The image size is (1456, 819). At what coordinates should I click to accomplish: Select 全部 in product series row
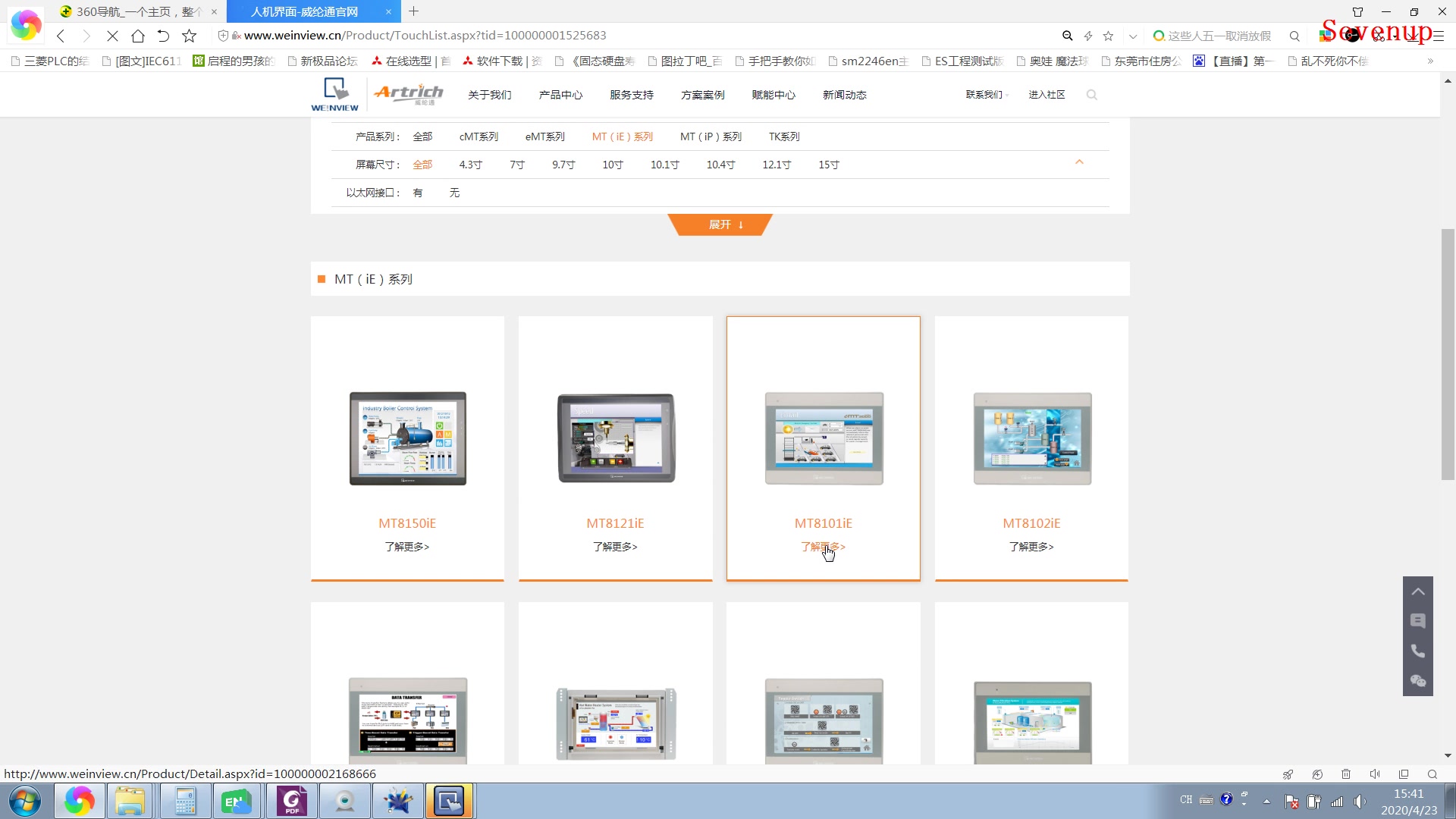422,136
